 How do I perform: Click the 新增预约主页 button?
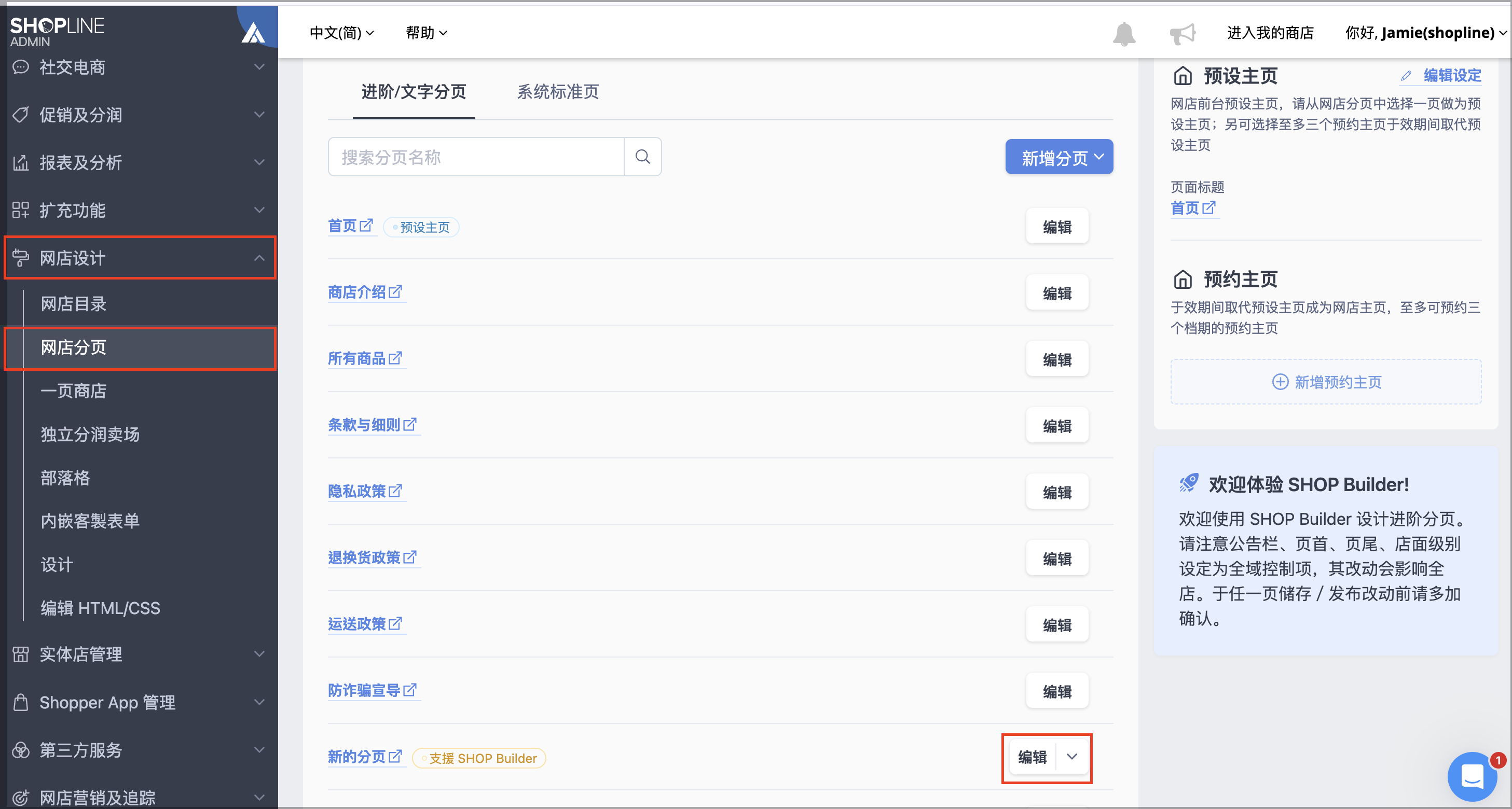tap(1326, 382)
